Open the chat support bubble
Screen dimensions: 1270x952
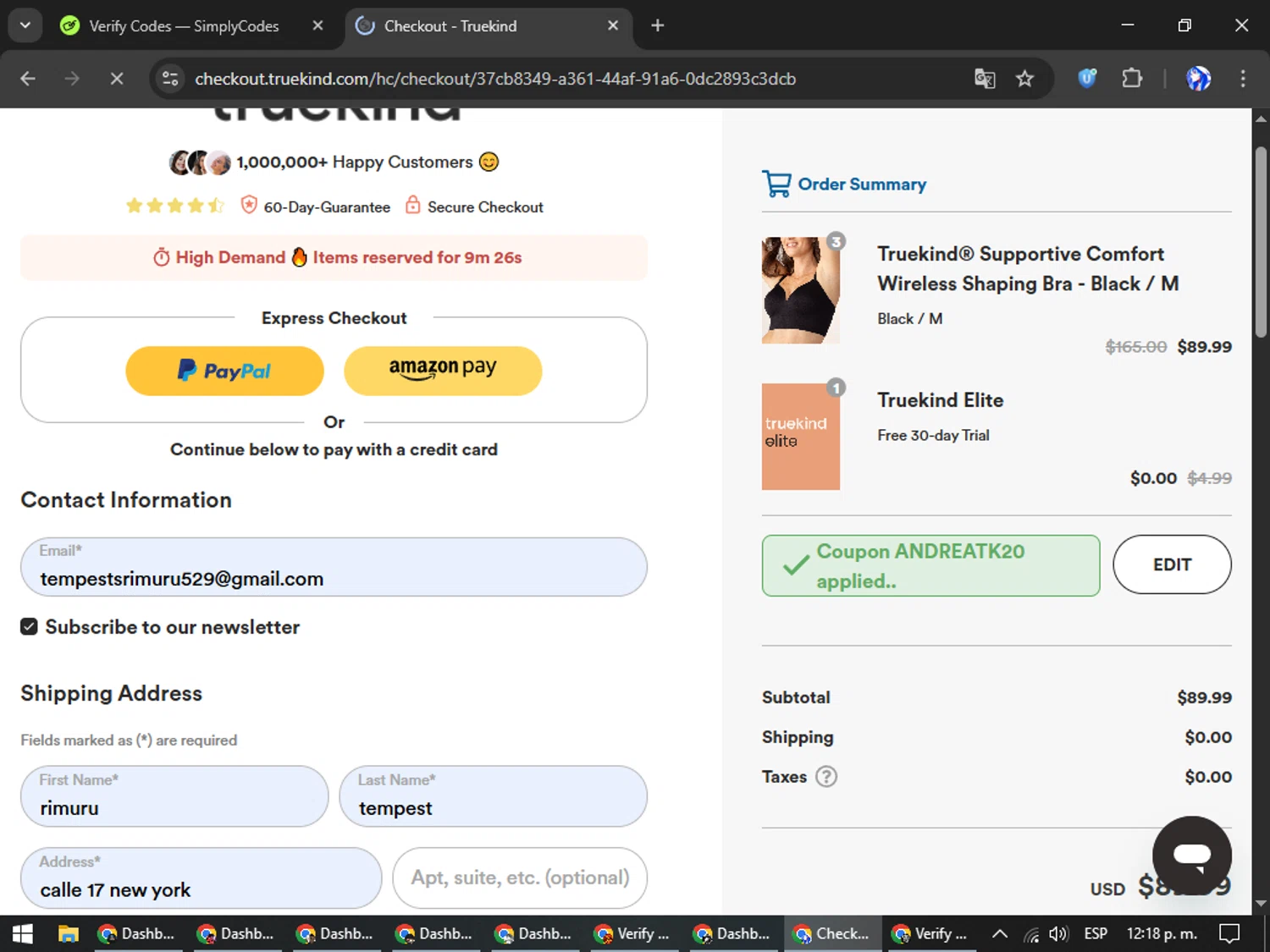(x=1192, y=856)
